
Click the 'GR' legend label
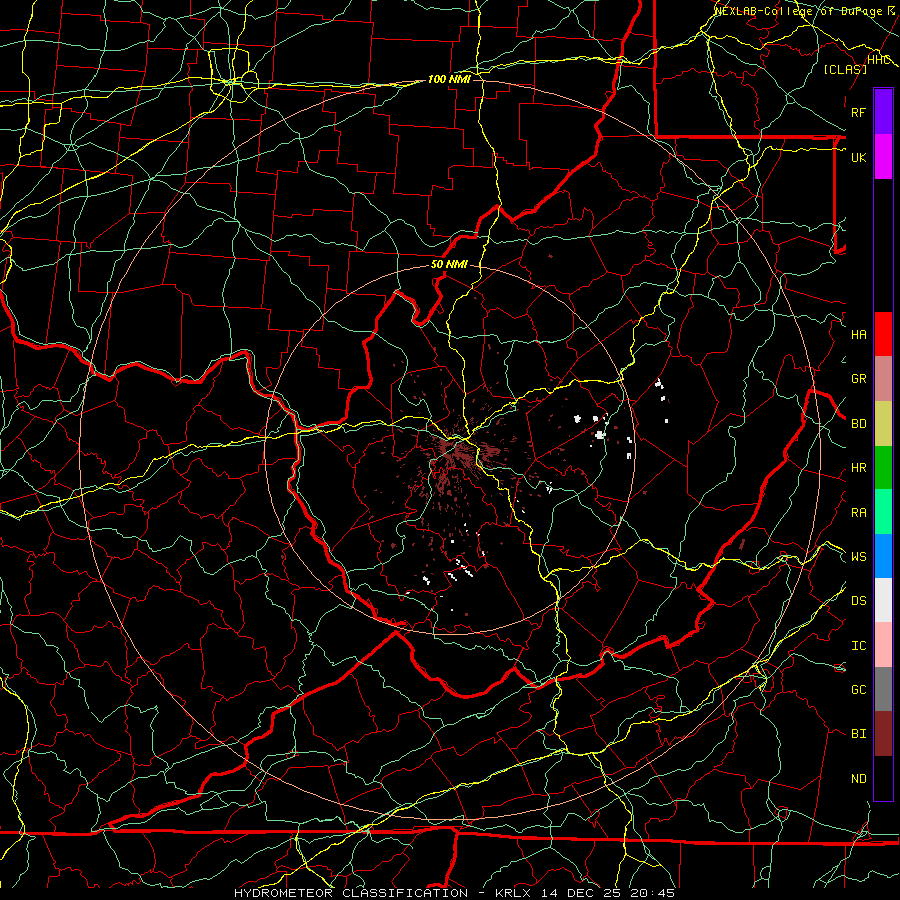point(858,379)
